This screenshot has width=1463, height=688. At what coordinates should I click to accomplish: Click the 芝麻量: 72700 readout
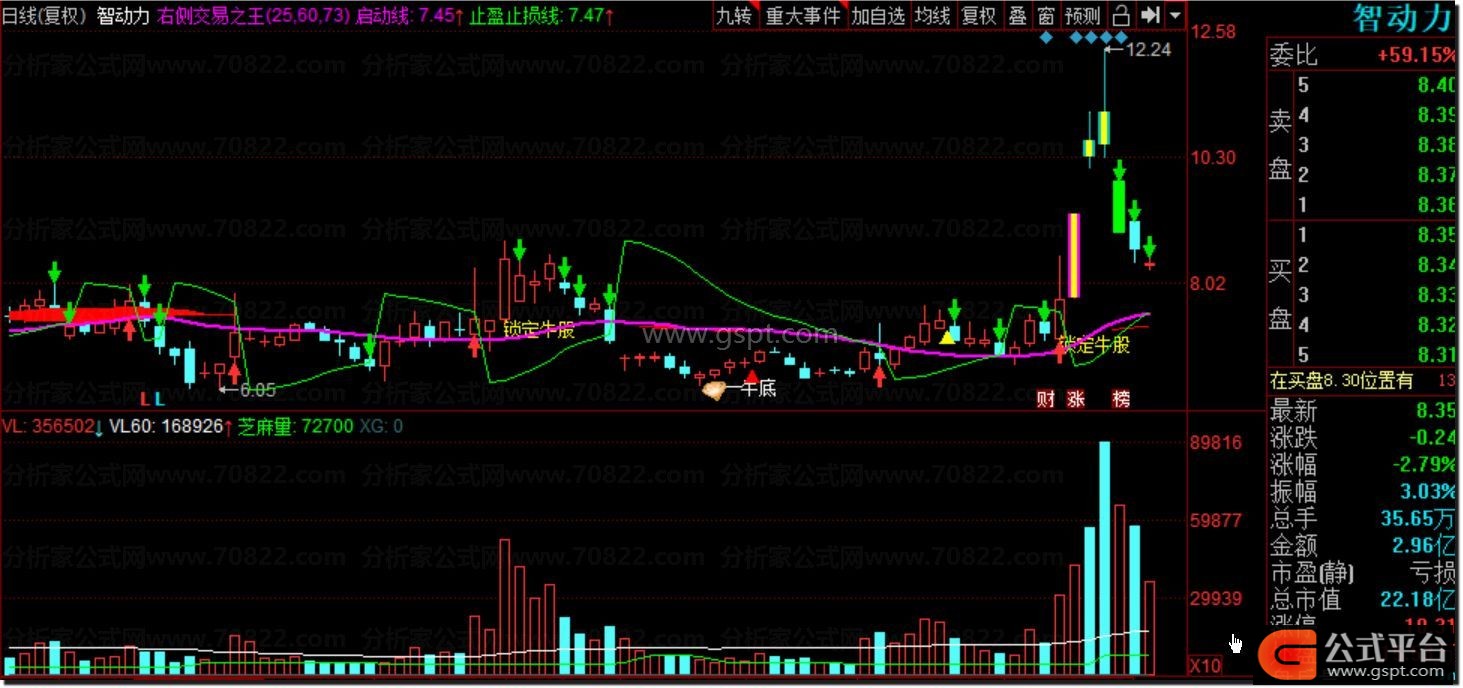[x=296, y=427]
